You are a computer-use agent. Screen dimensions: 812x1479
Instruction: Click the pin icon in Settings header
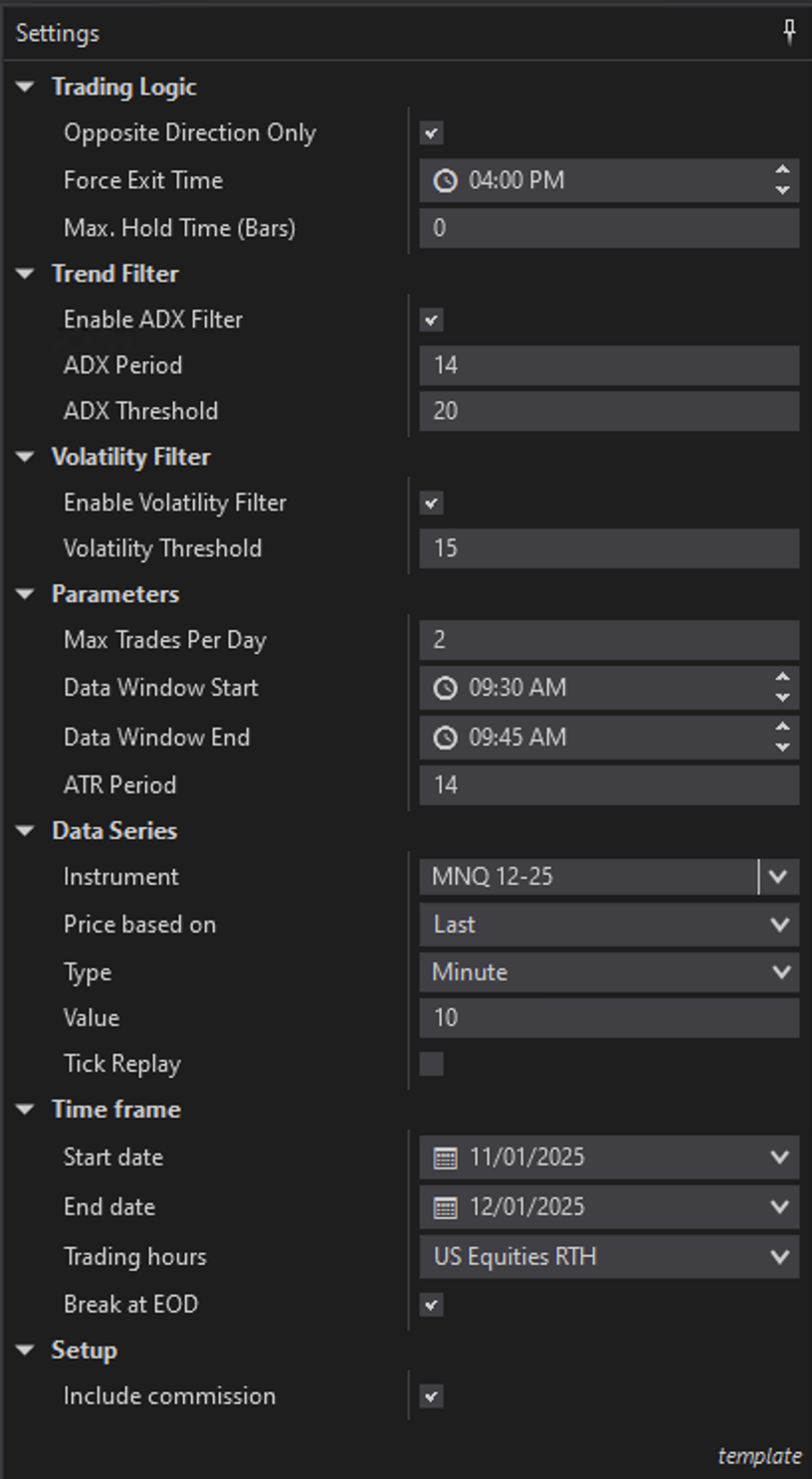click(789, 33)
